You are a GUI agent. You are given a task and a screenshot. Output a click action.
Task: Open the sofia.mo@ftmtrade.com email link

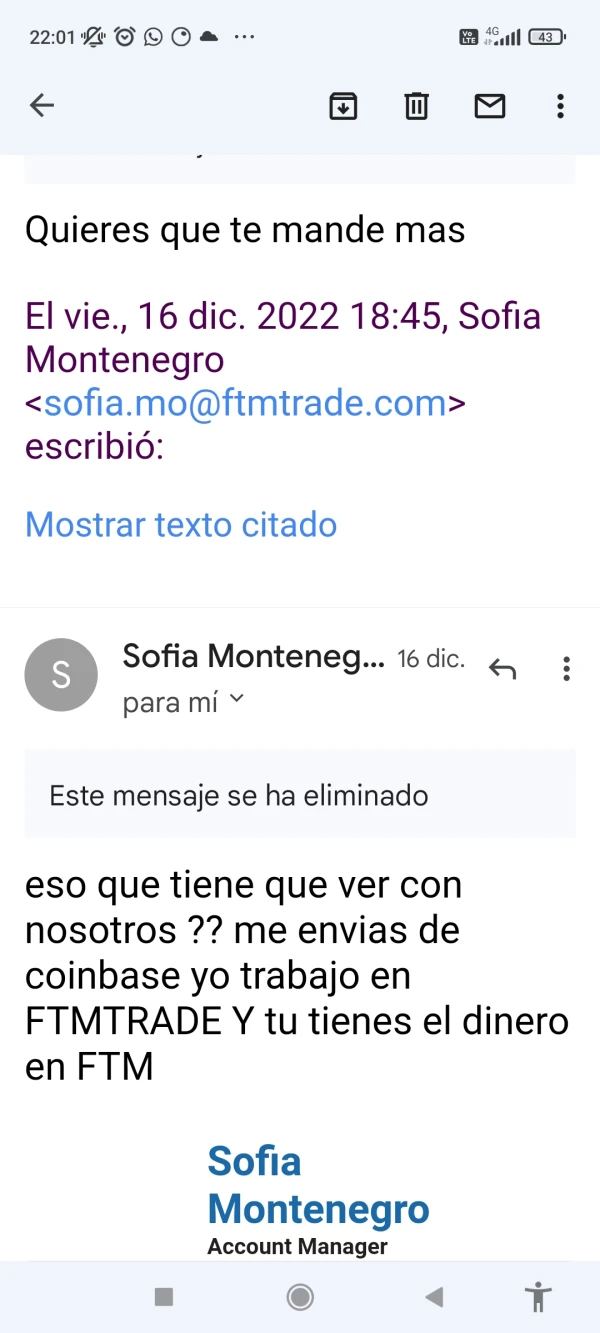245,403
